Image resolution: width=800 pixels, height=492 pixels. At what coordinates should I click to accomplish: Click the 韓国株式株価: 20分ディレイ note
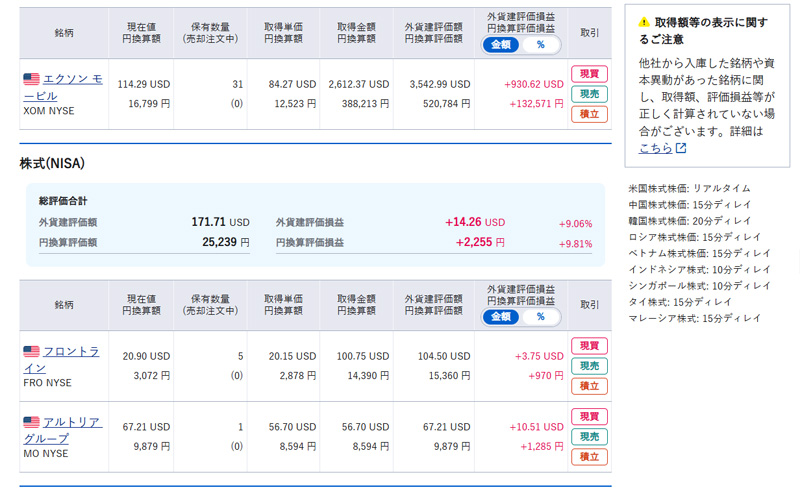coord(690,221)
